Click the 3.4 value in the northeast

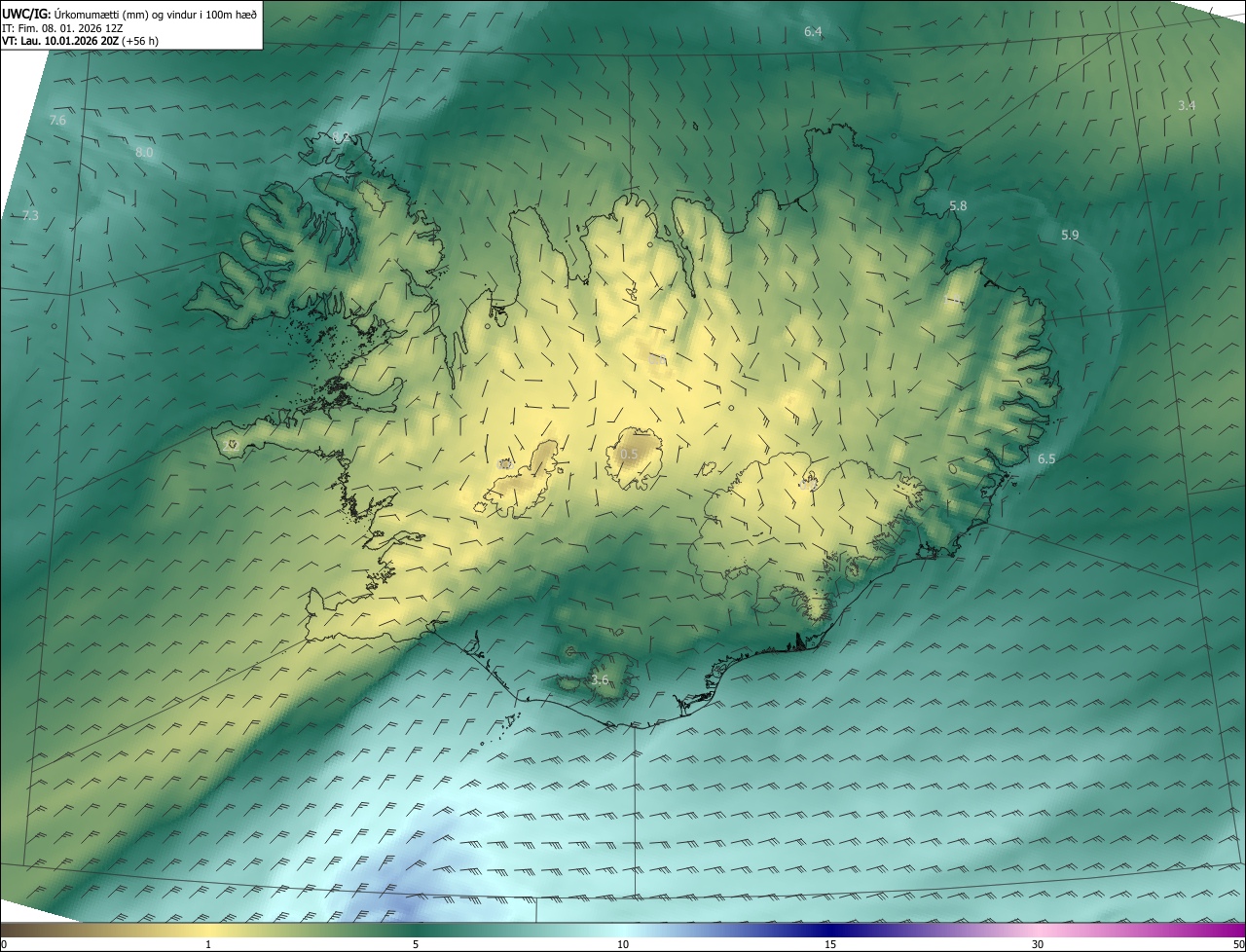1187,105
